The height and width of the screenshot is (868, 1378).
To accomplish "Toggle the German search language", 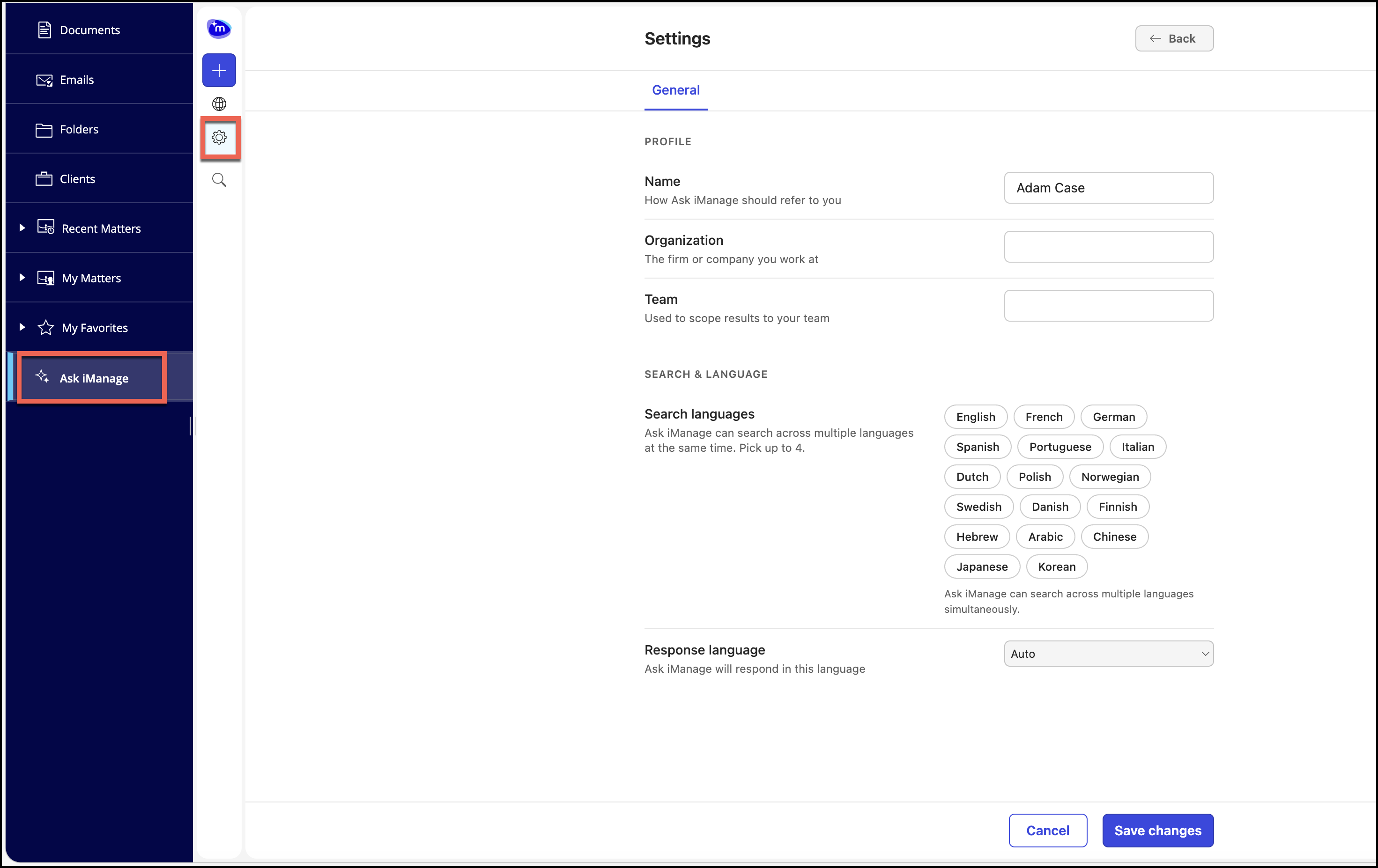I will click(1114, 417).
